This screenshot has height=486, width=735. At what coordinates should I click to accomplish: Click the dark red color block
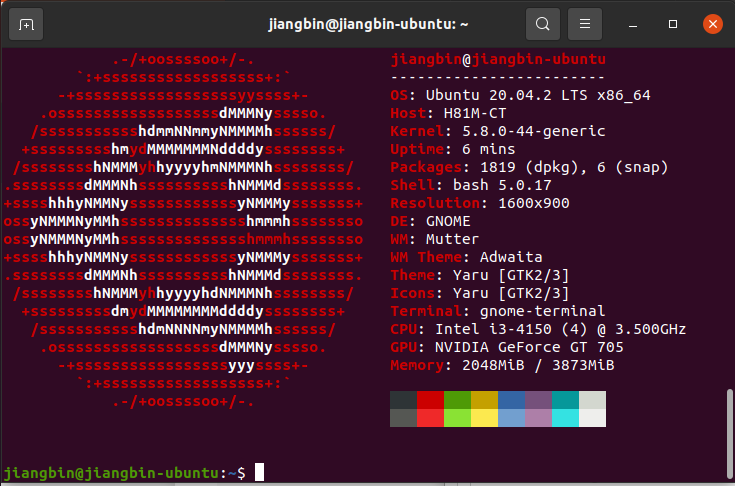(x=430, y=400)
